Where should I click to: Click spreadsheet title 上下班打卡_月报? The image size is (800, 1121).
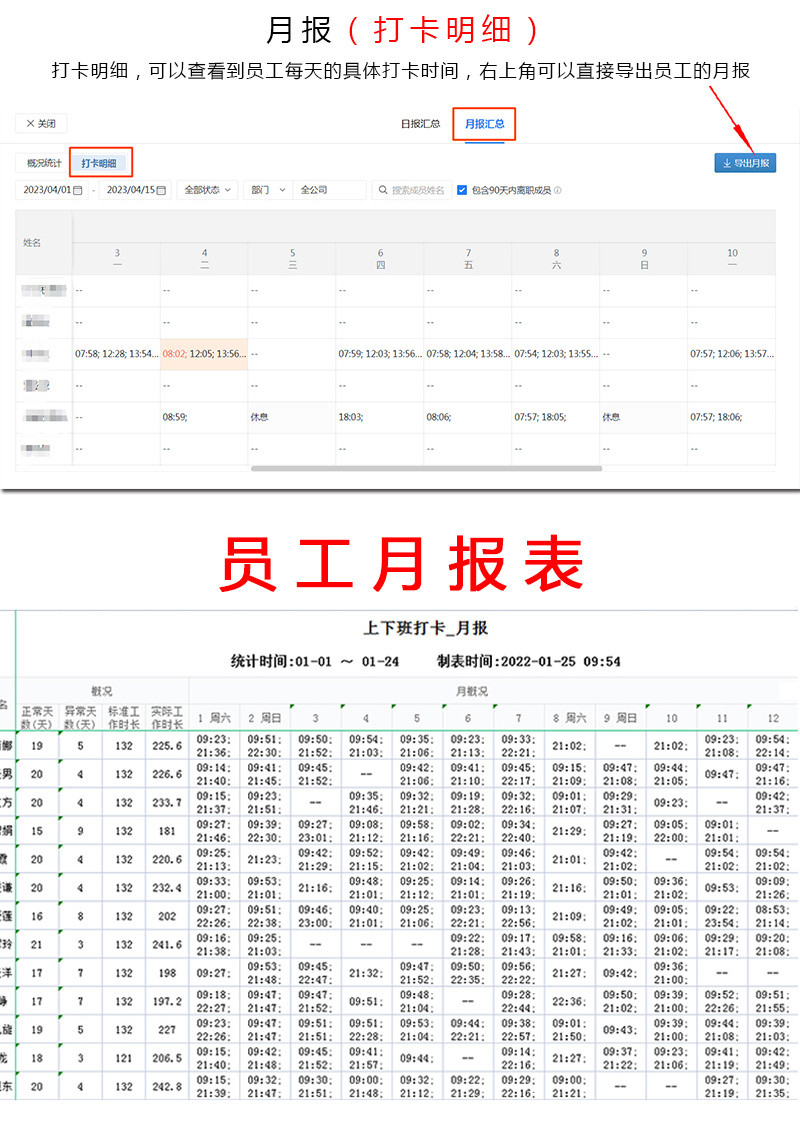coord(426,628)
